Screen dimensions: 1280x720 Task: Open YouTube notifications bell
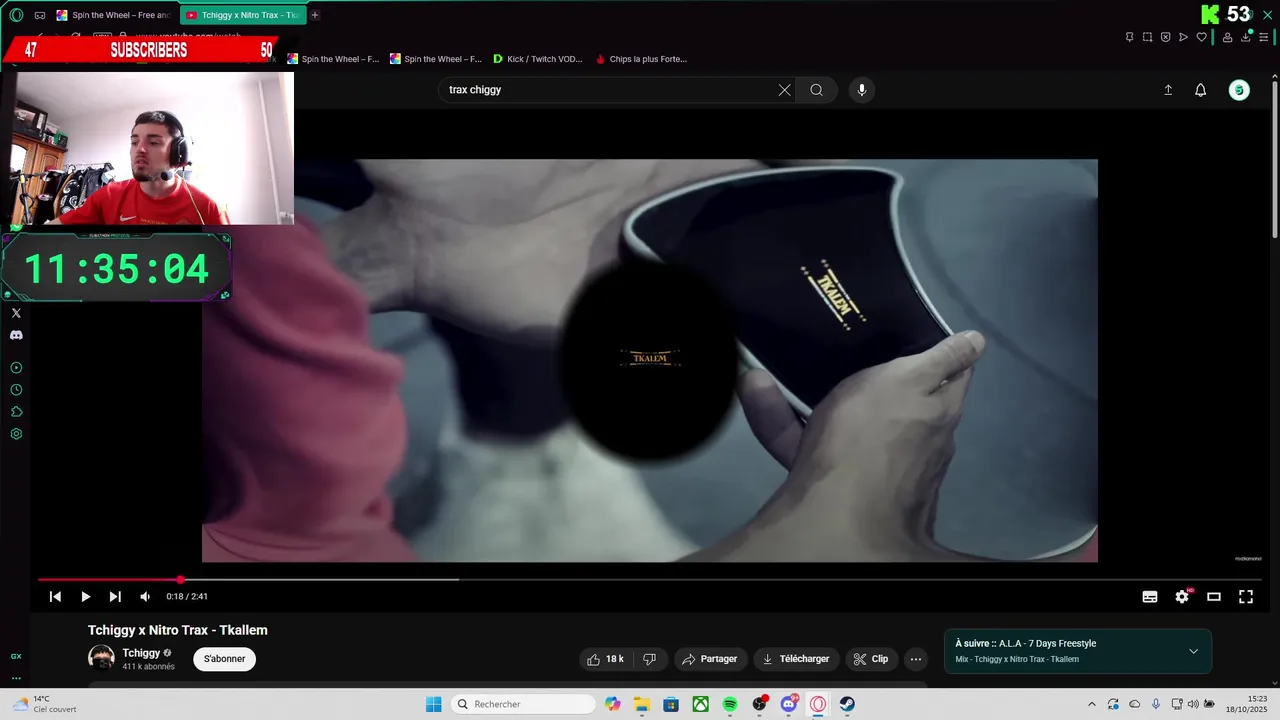[x=1201, y=90]
